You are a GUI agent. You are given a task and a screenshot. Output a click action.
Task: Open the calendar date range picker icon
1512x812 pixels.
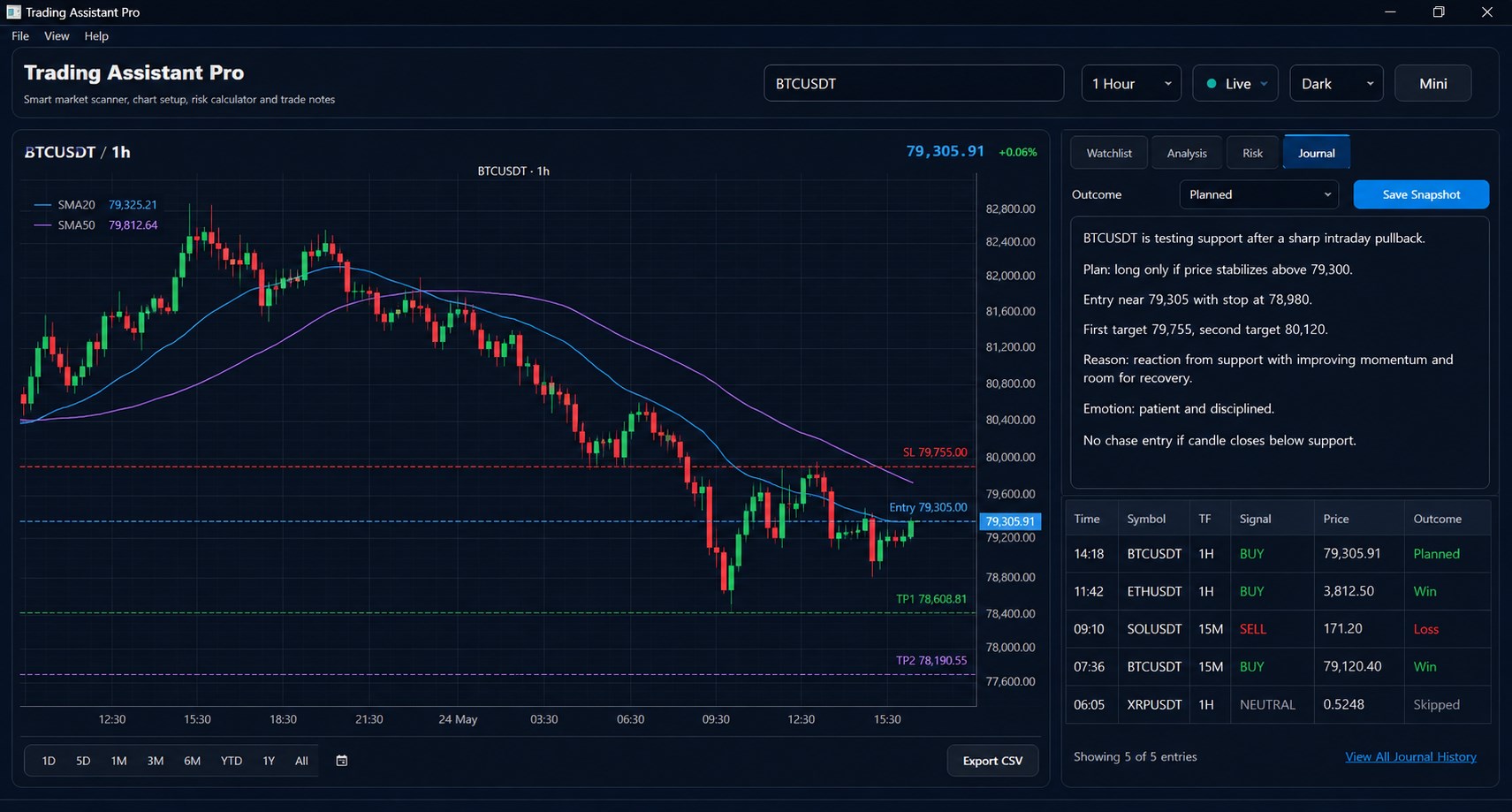tap(342, 761)
